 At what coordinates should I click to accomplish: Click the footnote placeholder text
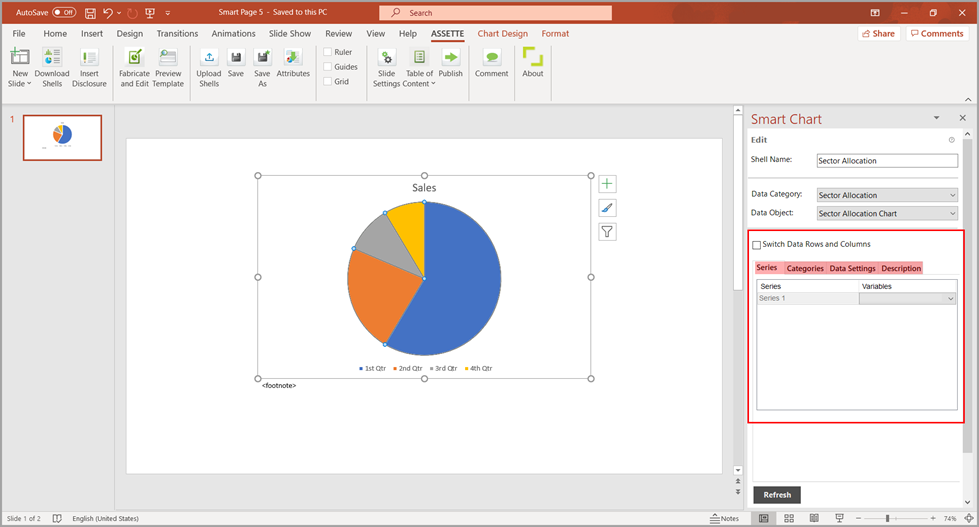pos(278,386)
